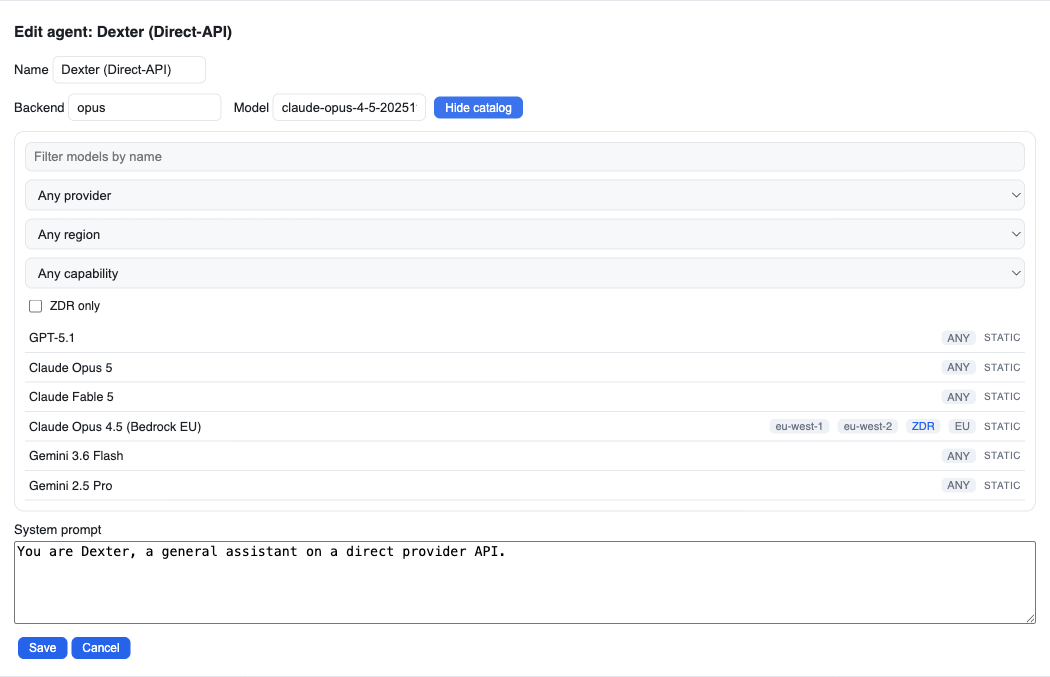Click the ZDR tag on Claude Opus 4.5
Image resolution: width=1050 pixels, height=677 pixels.
point(923,427)
